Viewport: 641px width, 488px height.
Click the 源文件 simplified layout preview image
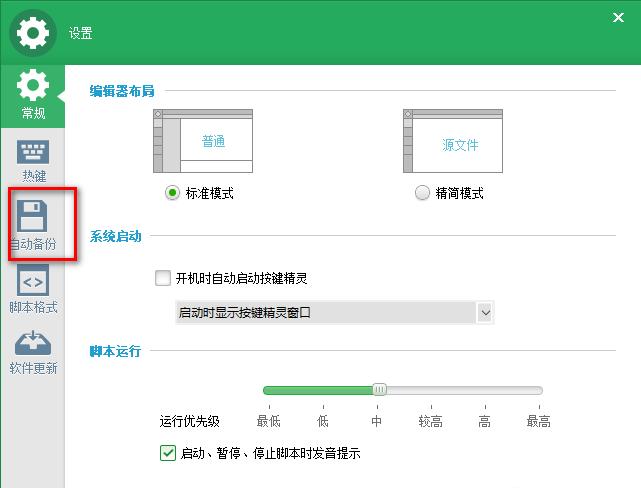click(453, 143)
